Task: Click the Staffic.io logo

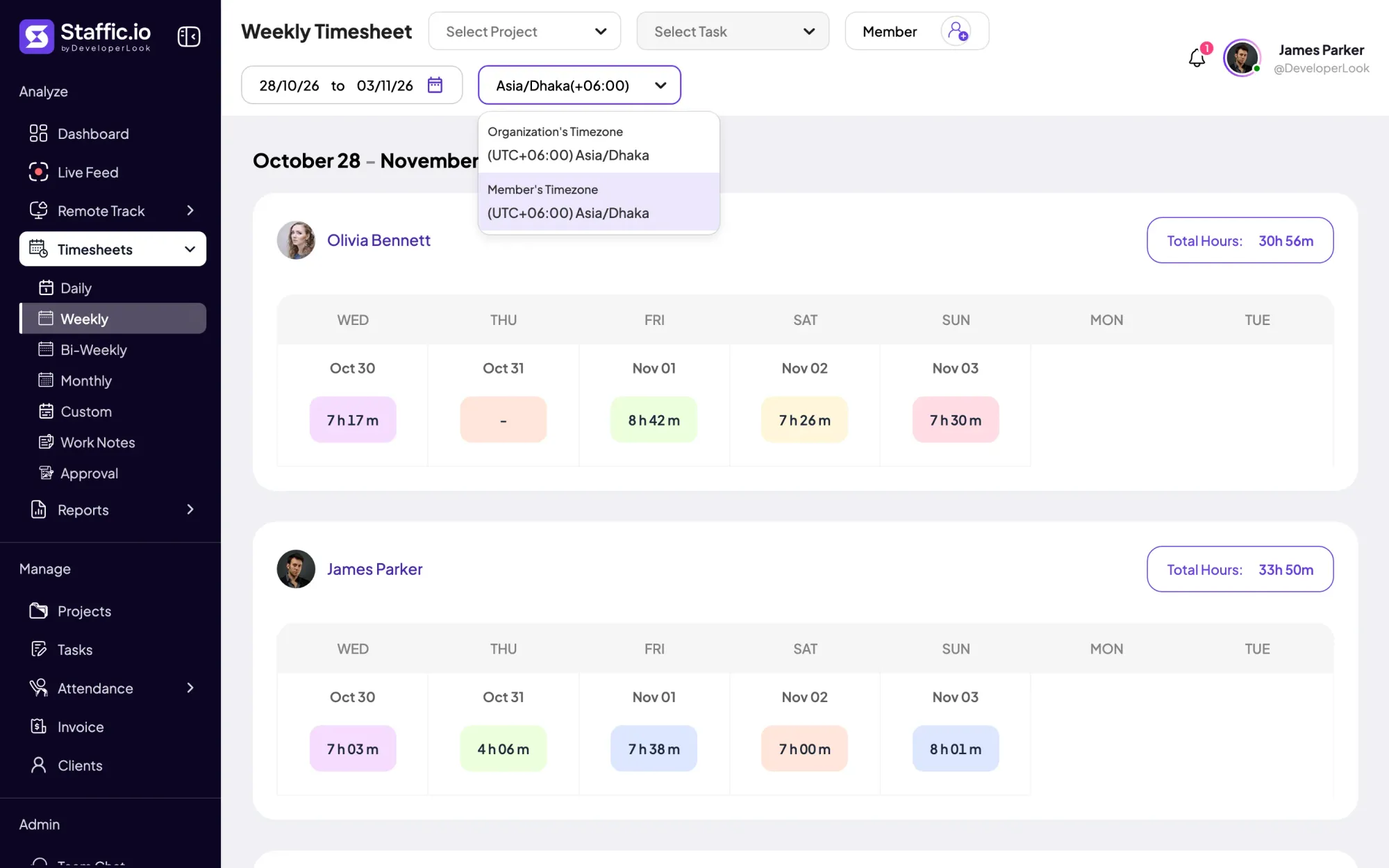Action: pyautogui.click(x=85, y=36)
